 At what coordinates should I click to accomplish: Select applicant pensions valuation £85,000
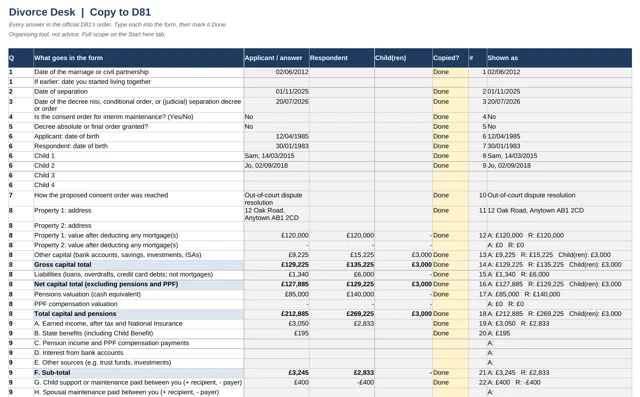click(276, 295)
